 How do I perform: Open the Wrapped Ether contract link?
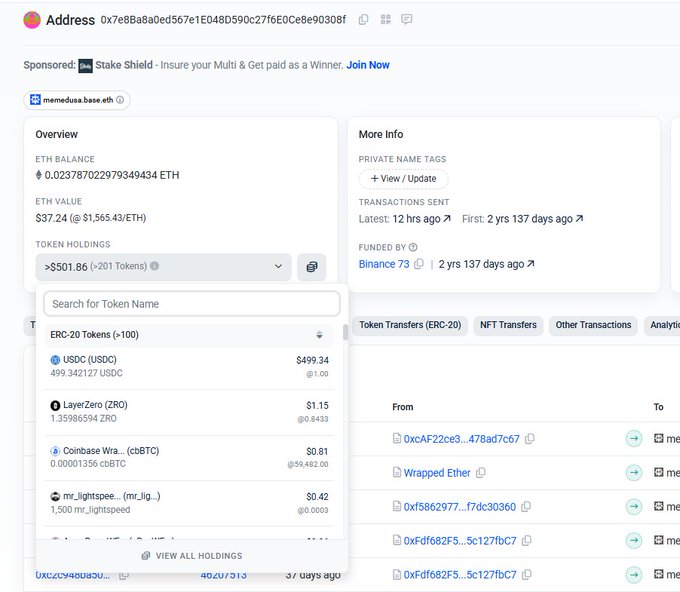click(x=437, y=473)
